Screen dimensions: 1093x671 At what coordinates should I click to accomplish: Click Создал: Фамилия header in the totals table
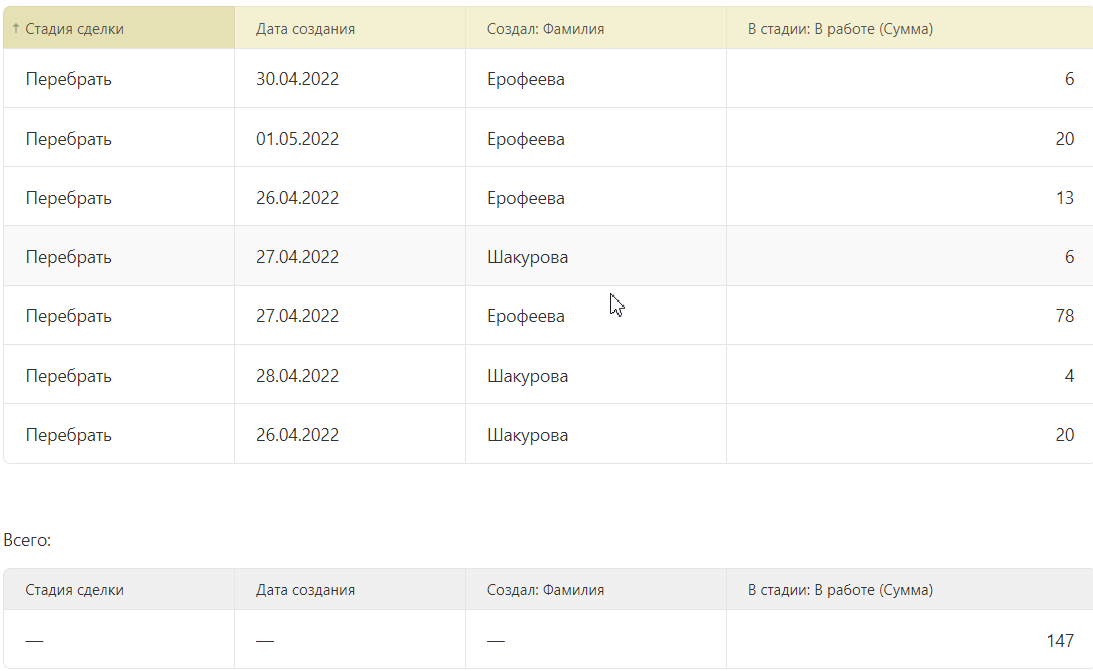[x=545, y=590]
